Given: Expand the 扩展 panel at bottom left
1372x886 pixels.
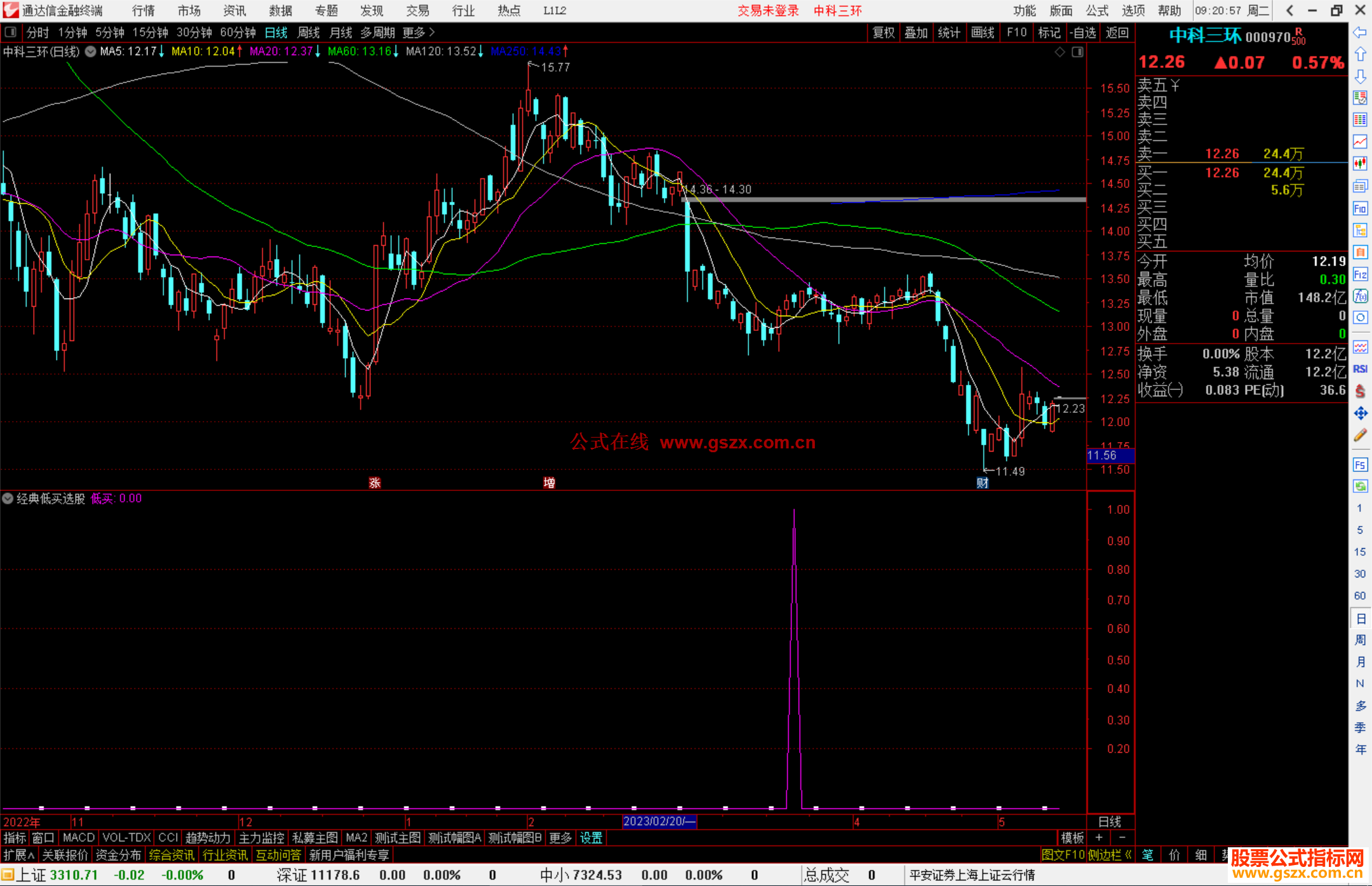Looking at the screenshot, I should coord(19,855).
